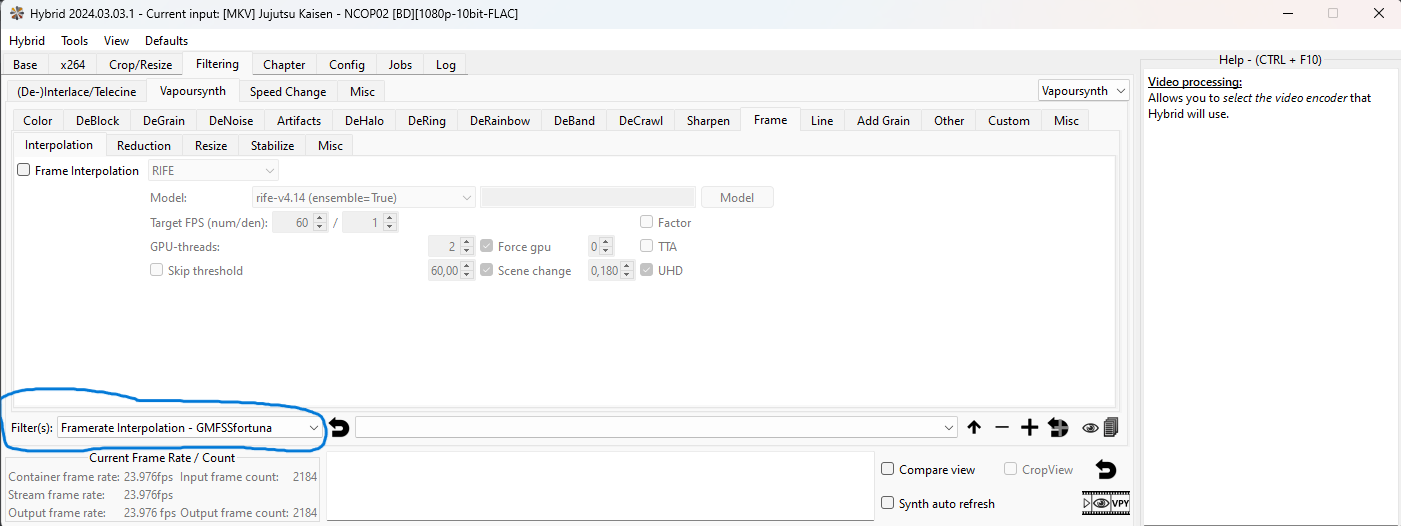Click the reset arrow beside CropView

pos(1105,469)
